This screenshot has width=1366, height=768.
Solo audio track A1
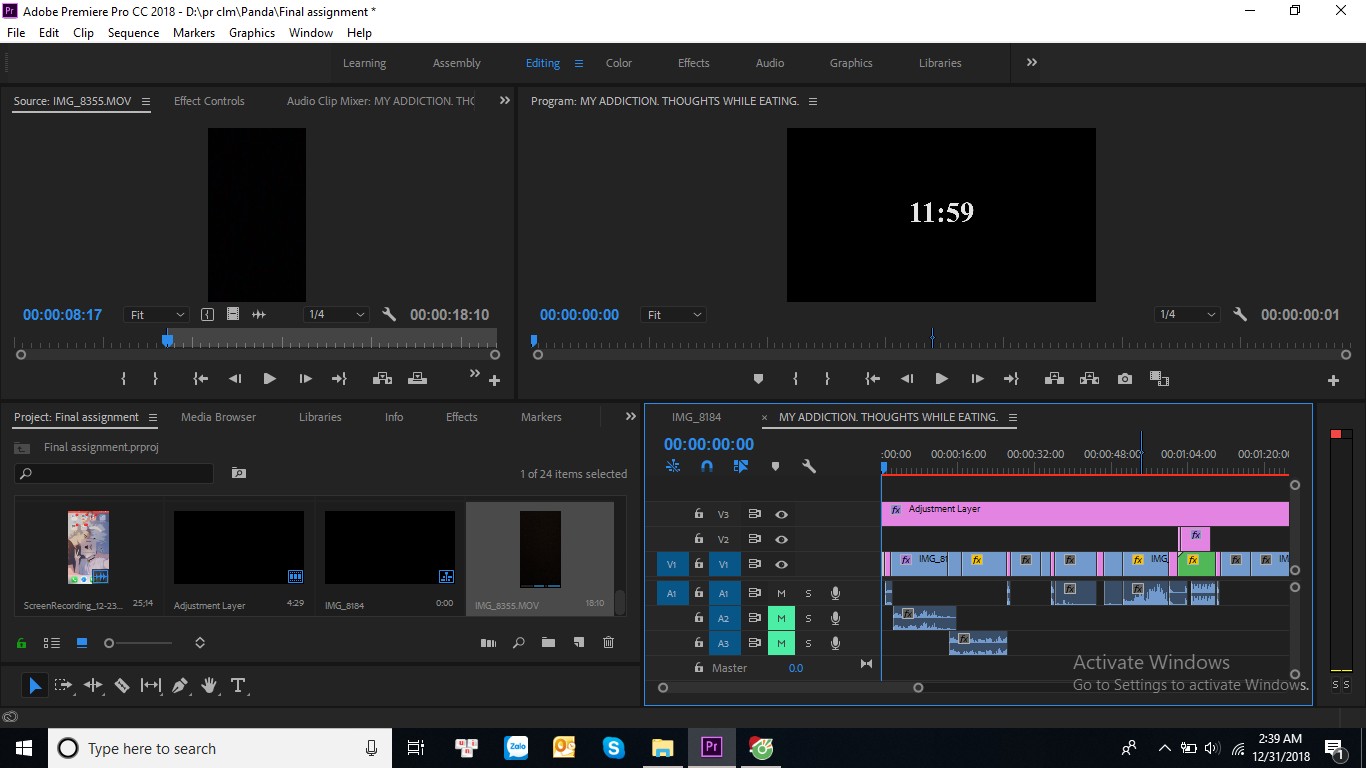(x=808, y=593)
